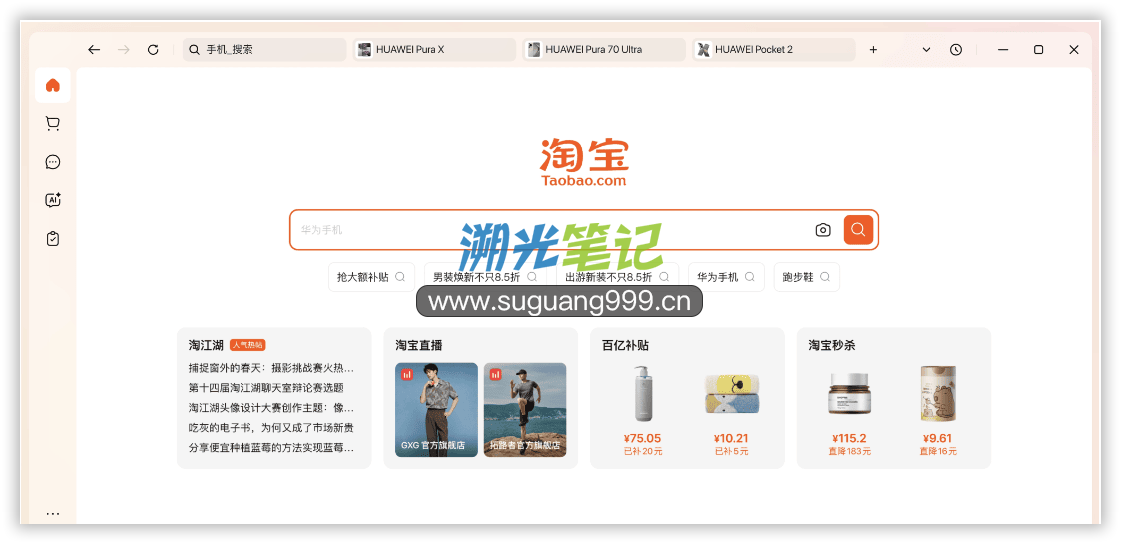Image resolution: width=1121 pixels, height=544 pixels.
Task: Click the ¥115.2 price
Action: [x=849, y=438]
